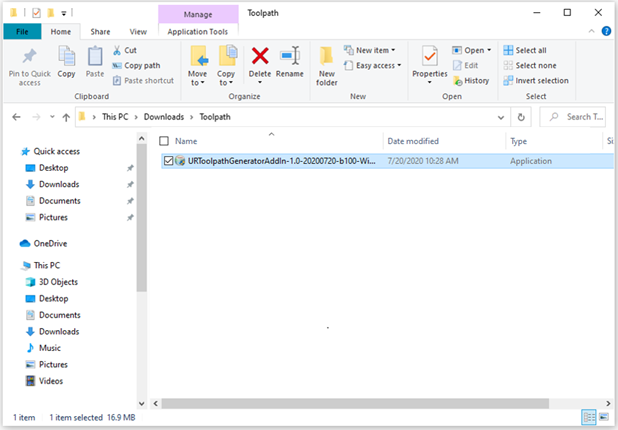This screenshot has width=618, height=430.
Task: Go to This PC in the breadcrumb
Action: tap(115, 117)
